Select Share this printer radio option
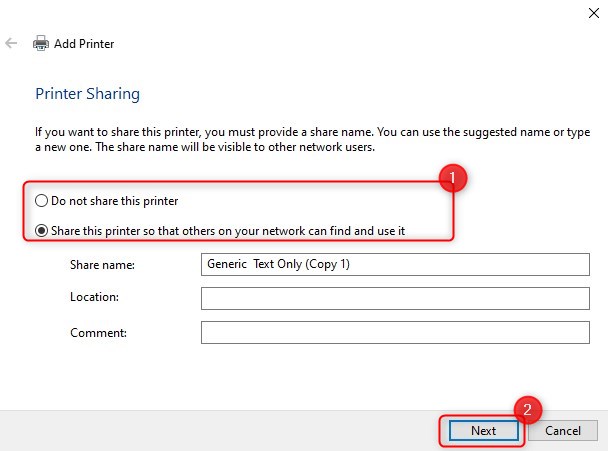Image resolution: width=608 pixels, height=451 pixels. point(220,231)
